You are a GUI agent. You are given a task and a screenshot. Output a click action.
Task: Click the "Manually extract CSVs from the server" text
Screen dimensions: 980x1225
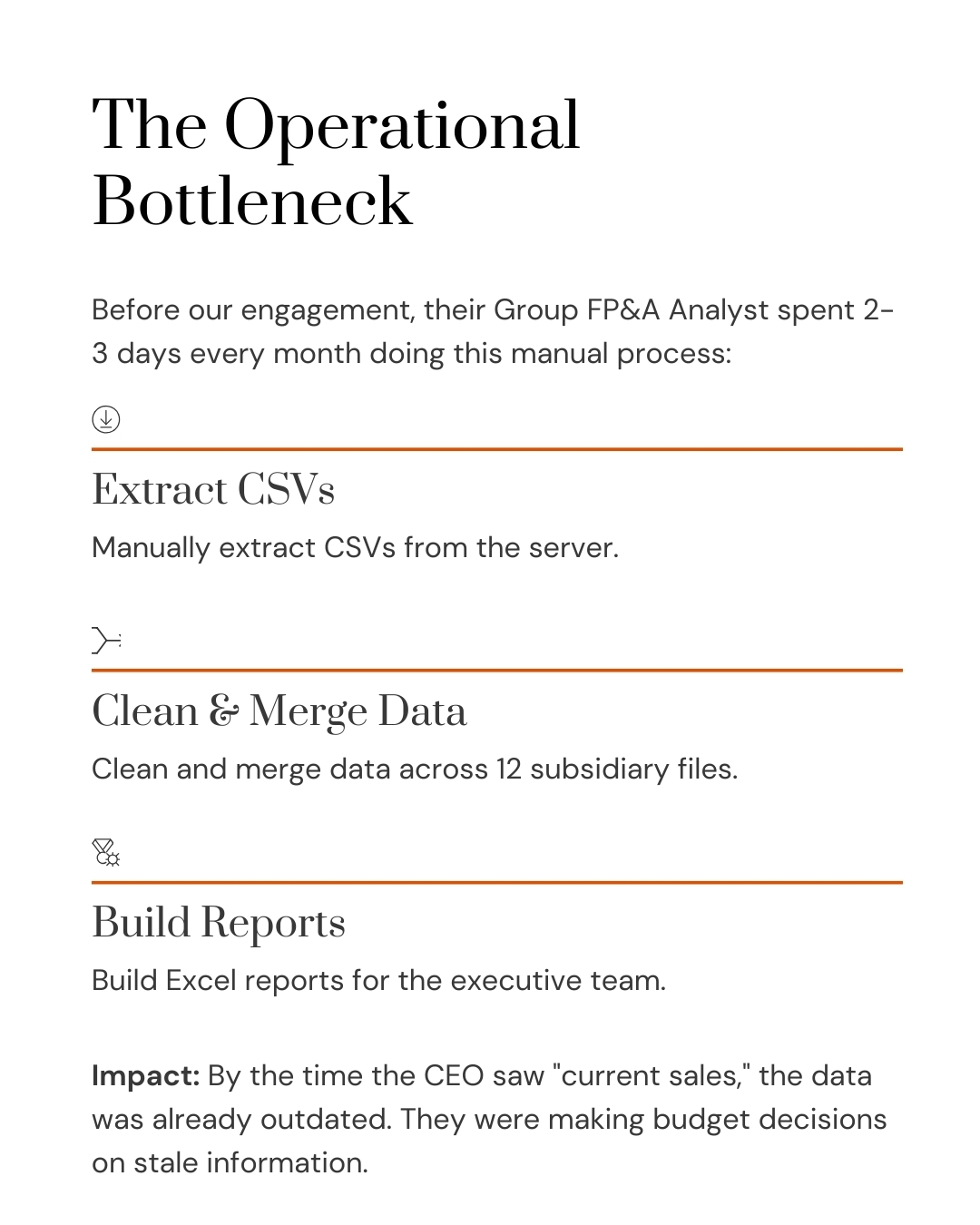tap(355, 548)
